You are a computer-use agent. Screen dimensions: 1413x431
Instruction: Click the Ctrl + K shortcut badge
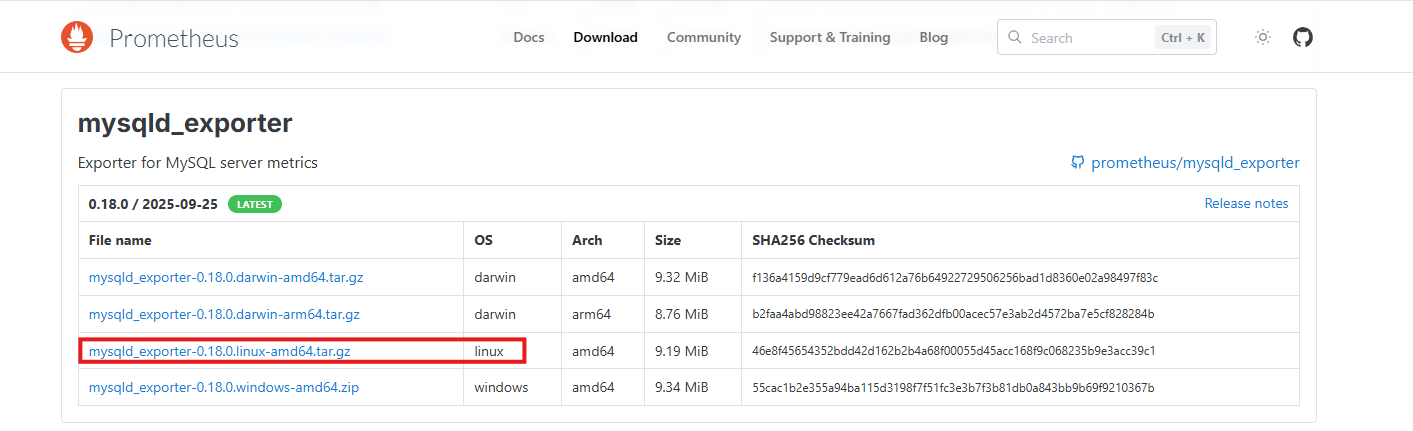pyautogui.click(x=1183, y=38)
